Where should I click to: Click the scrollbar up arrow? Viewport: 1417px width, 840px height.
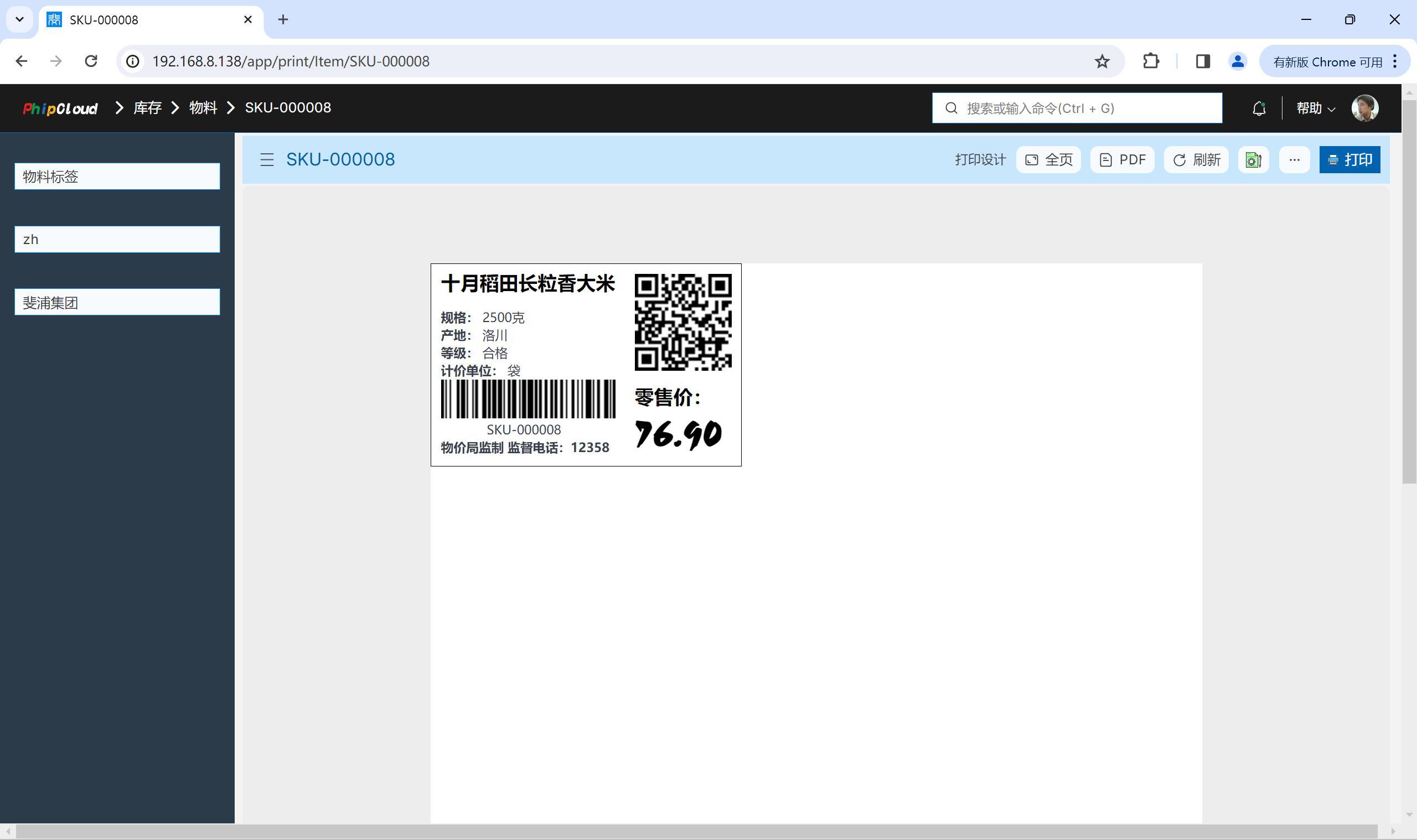(1409, 92)
